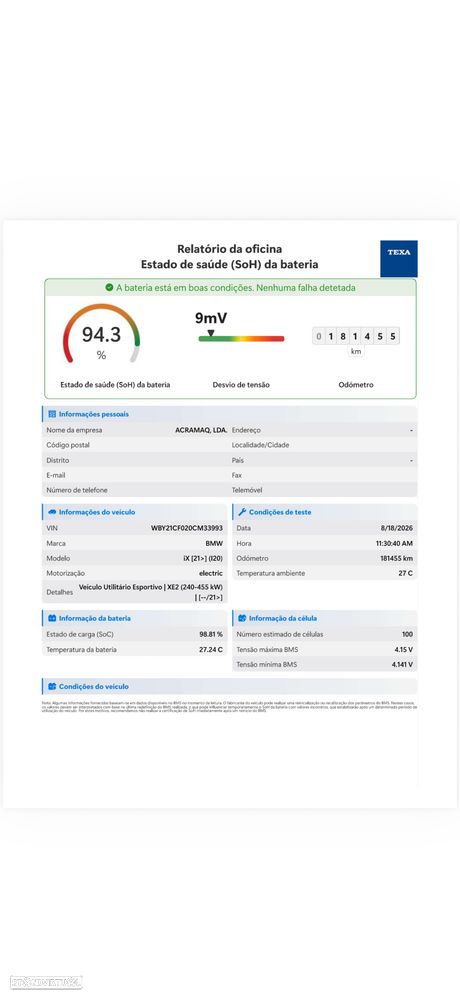This screenshot has width=460, height=999.
Task: Click the test time '11:30:40 AM'
Action: click(394, 543)
